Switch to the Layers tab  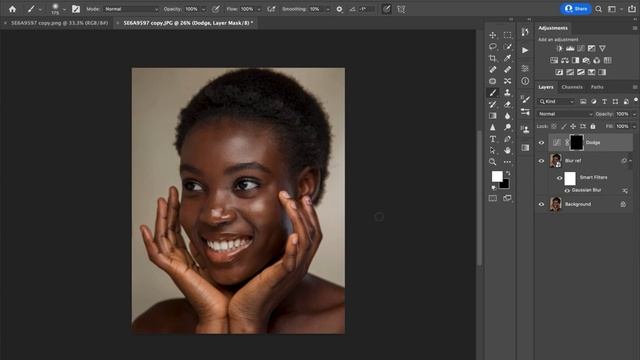[x=546, y=87]
